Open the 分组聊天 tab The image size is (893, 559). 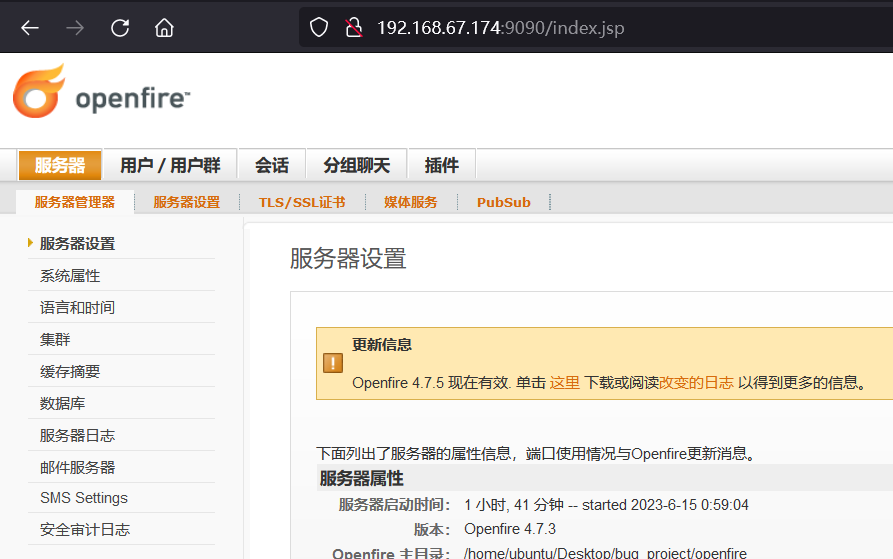point(356,165)
